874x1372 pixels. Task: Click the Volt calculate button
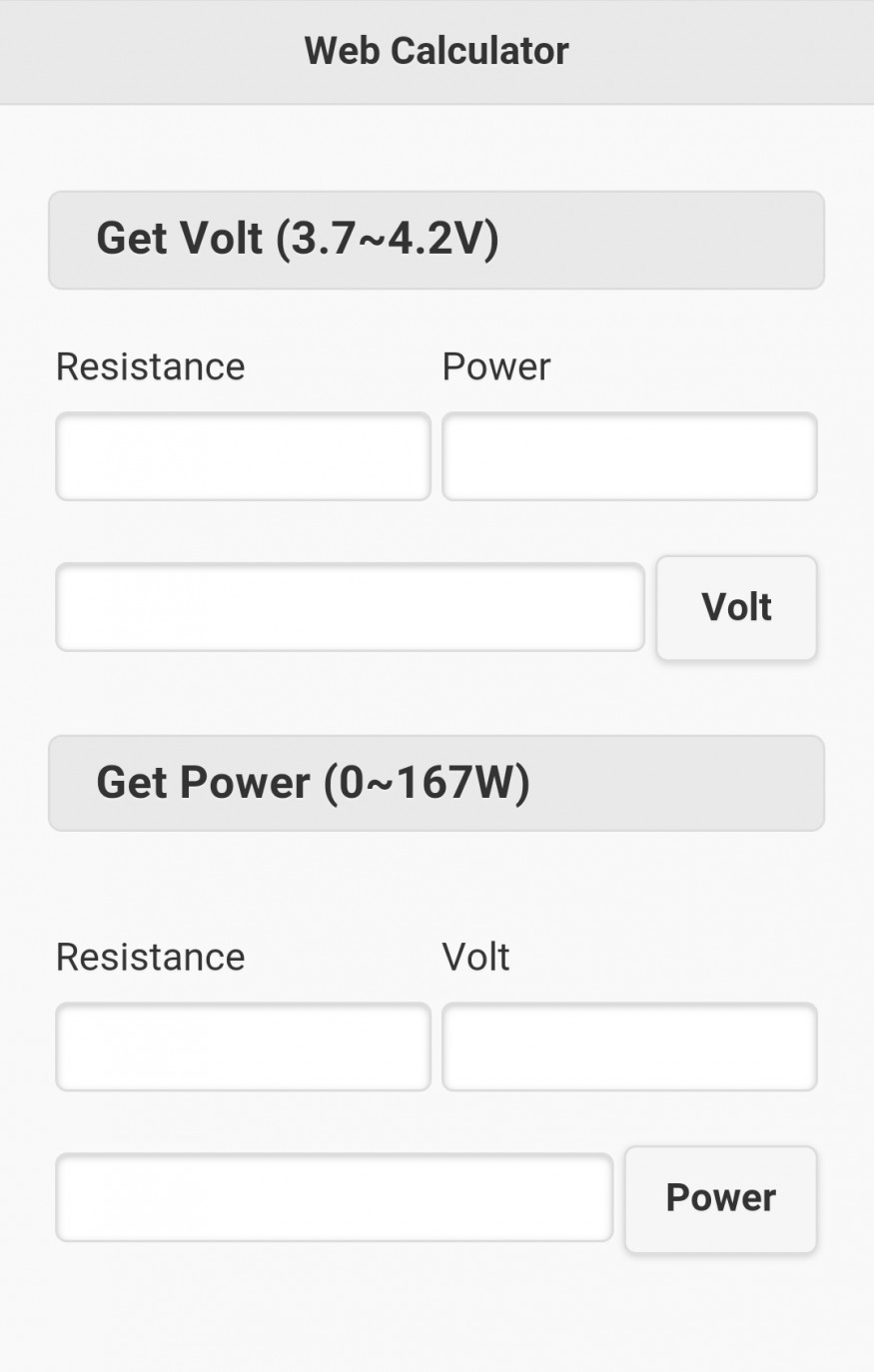(x=736, y=607)
